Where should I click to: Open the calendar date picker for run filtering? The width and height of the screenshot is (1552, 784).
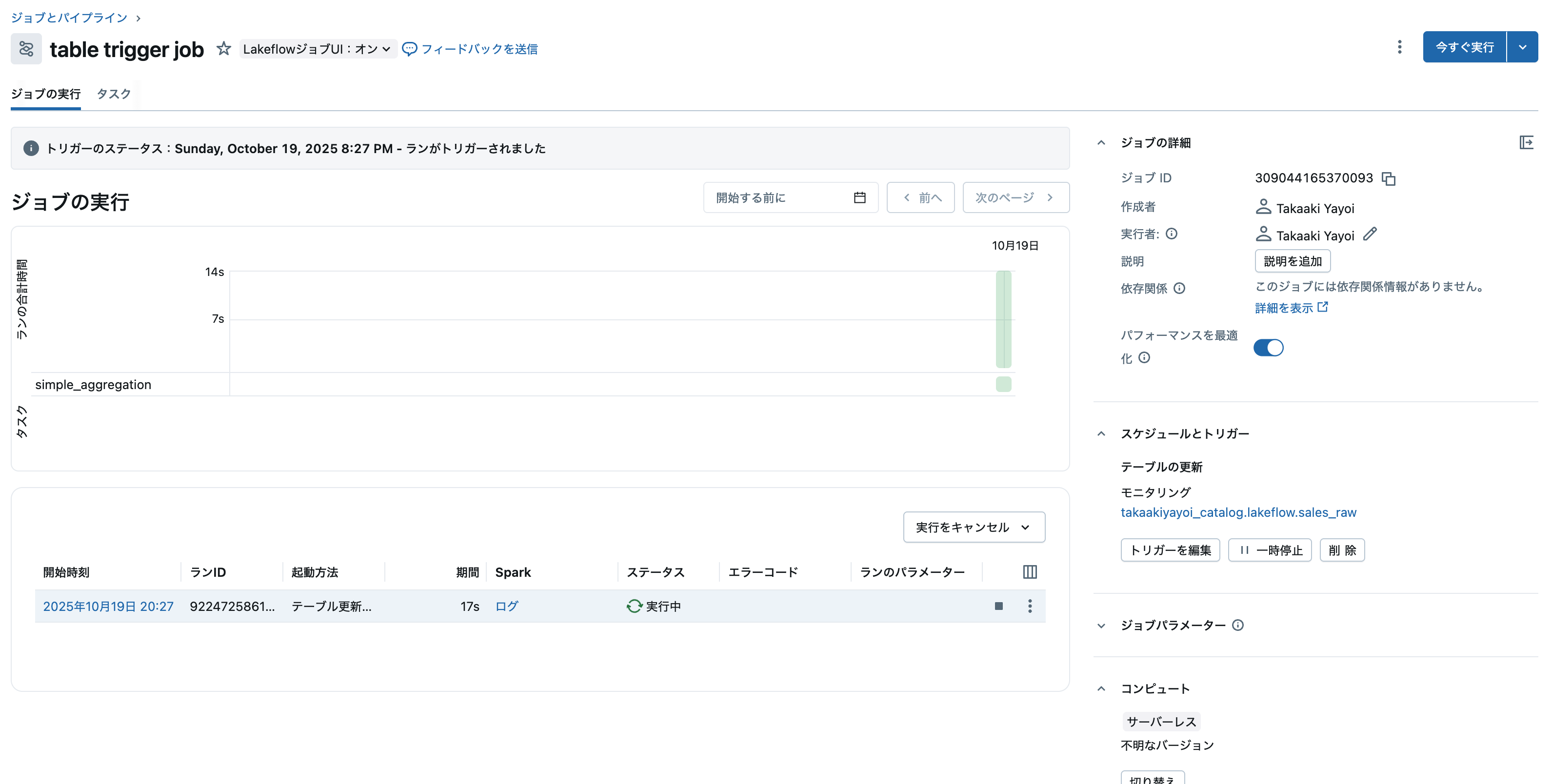(x=860, y=197)
